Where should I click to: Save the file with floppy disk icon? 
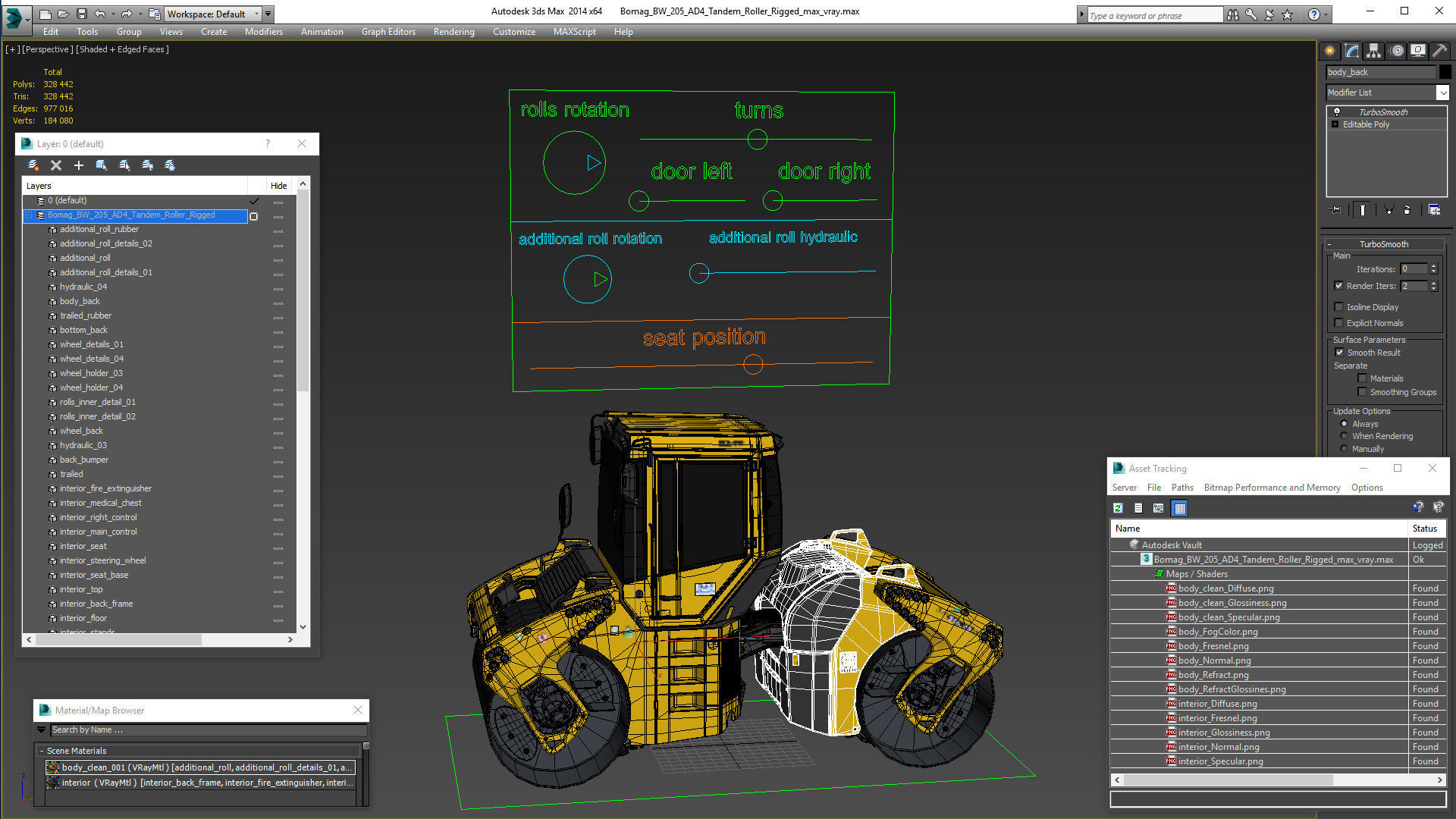(81, 14)
